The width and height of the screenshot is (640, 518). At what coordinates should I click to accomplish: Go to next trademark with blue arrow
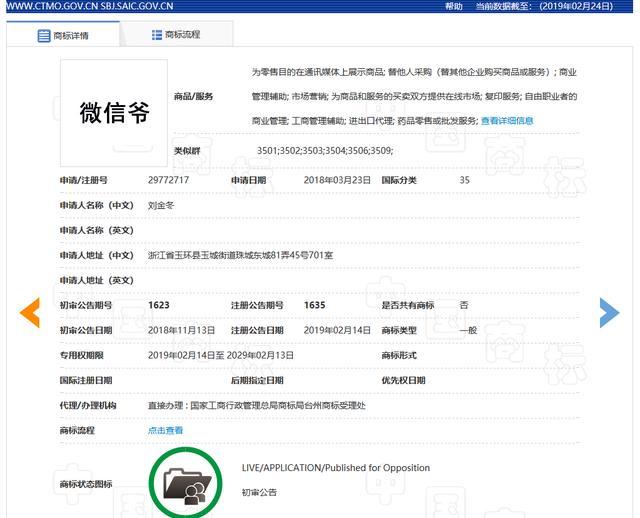coord(609,313)
